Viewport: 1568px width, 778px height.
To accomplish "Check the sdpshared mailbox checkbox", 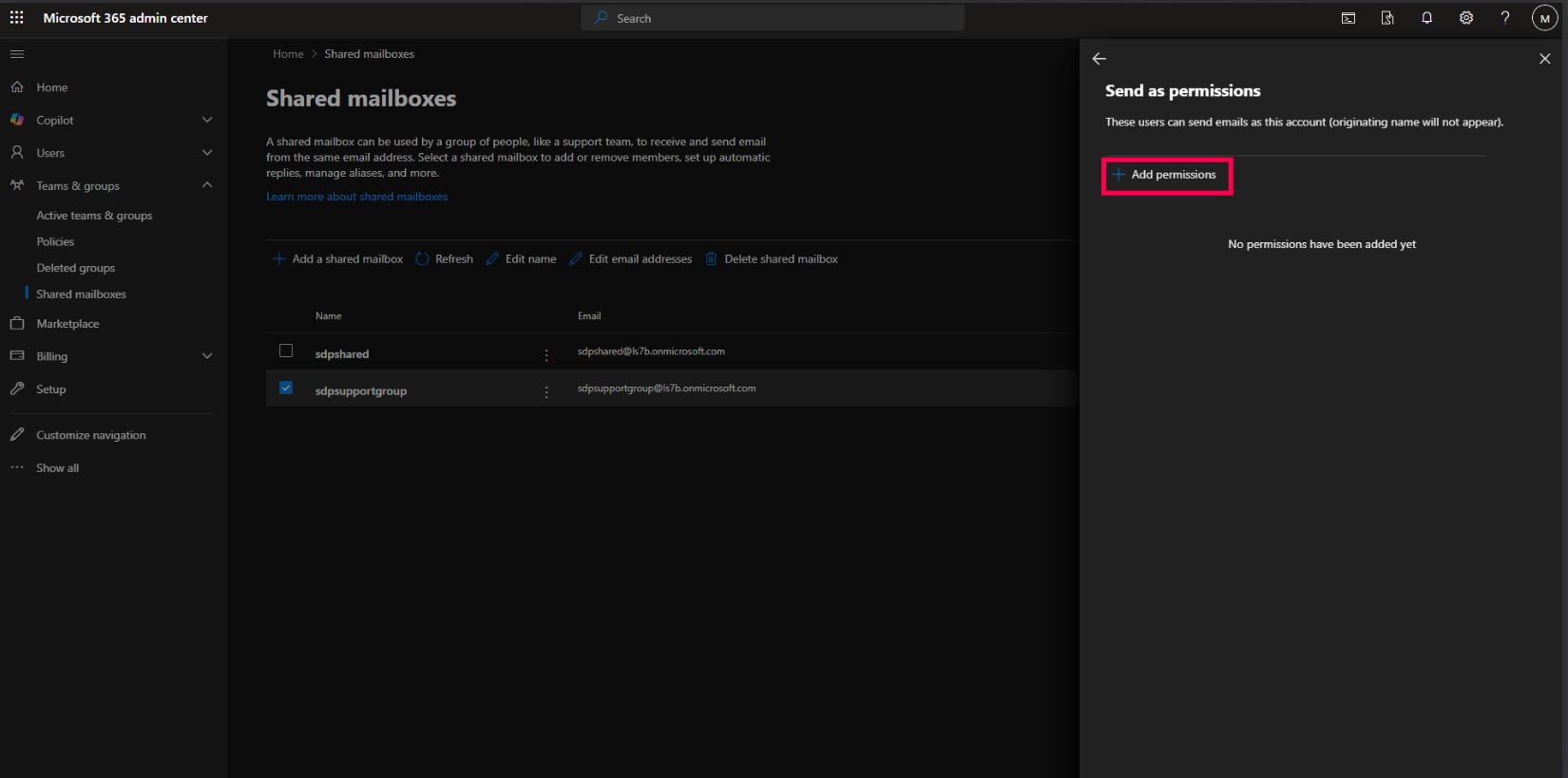I will coord(286,351).
